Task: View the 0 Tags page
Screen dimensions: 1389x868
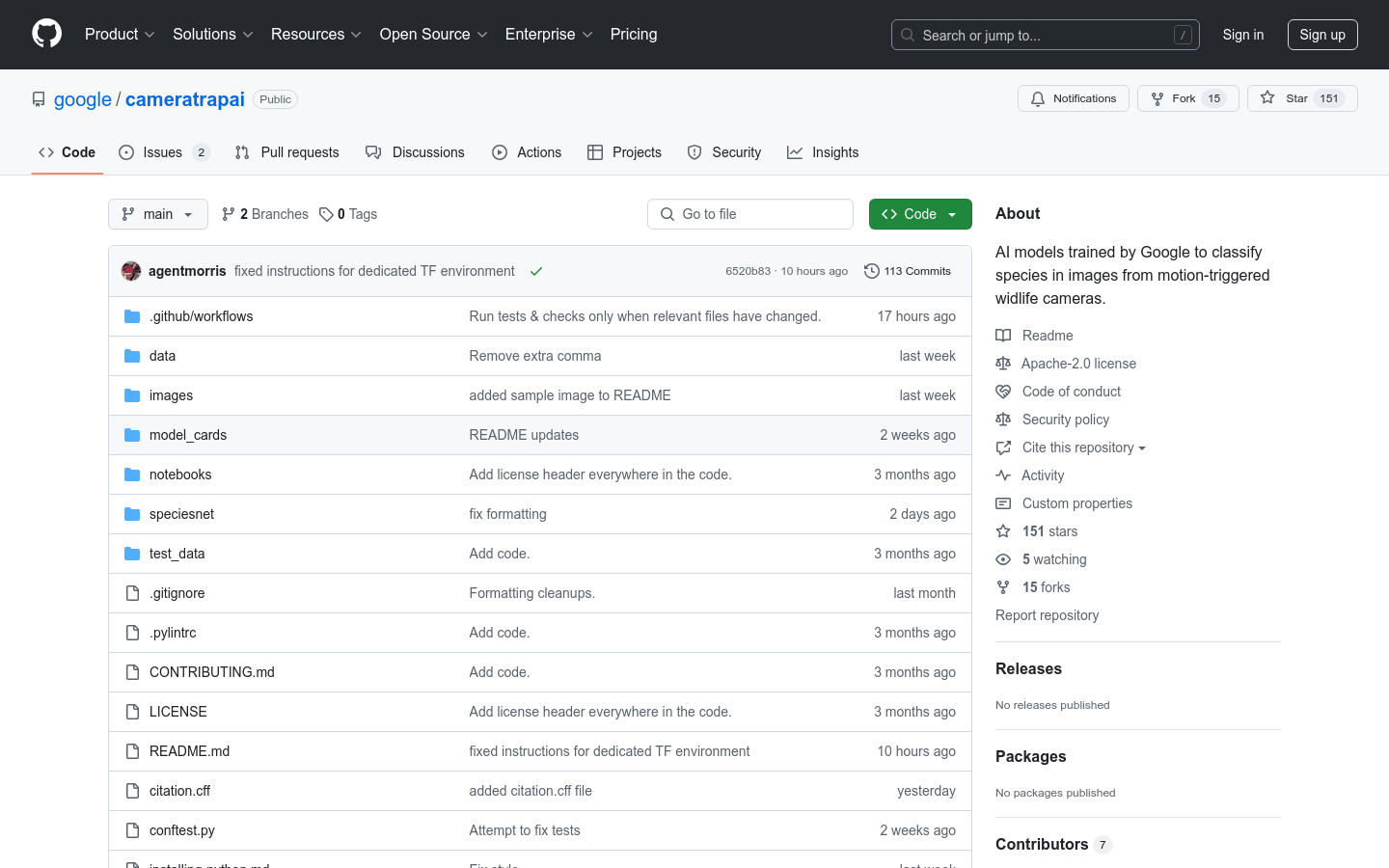Action: [348, 214]
